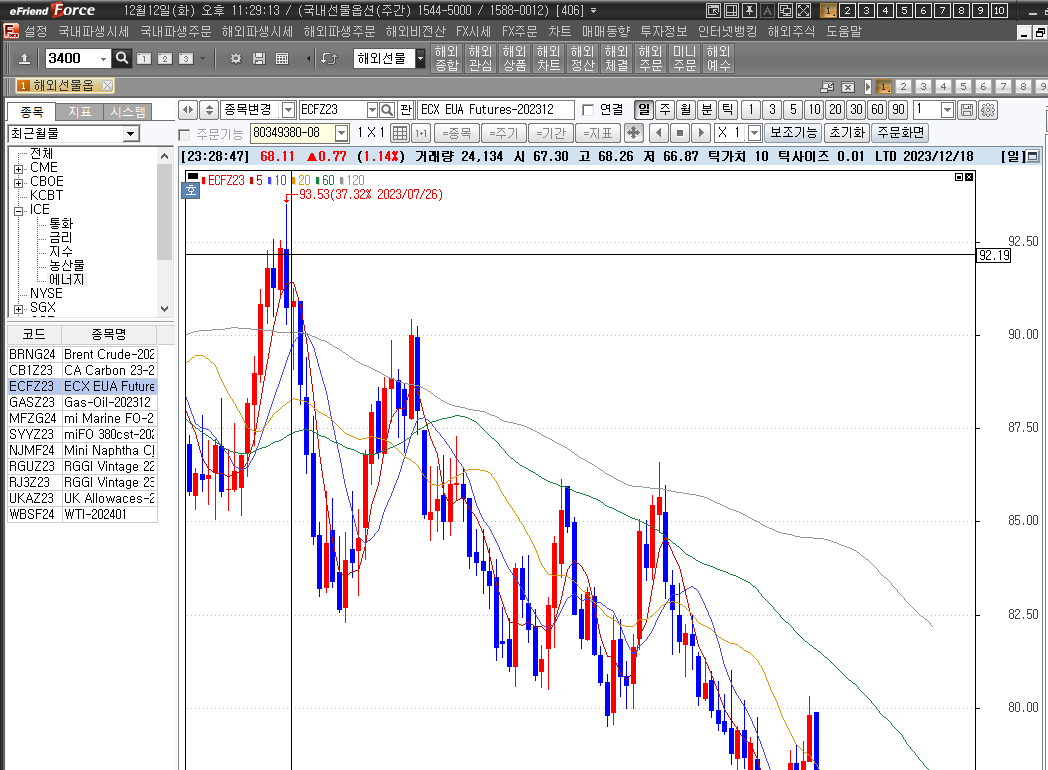This screenshot has height=770, width=1048.
Task: Click the crosshair move icon in the chart toolbar
Action: tap(633, 133)
